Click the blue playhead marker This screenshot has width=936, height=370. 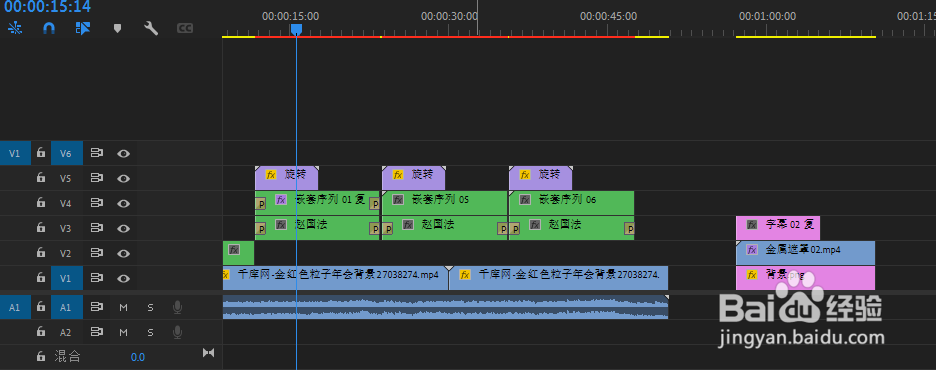tap(296, 29)
